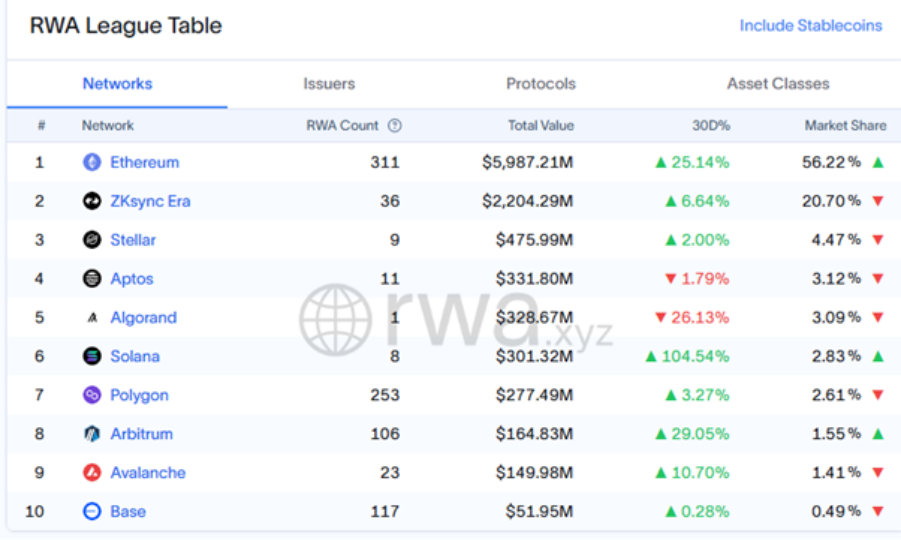Viewport: 901px width, 540px height.
Task: Open the Ethereum network link
Action: point(144,163)
